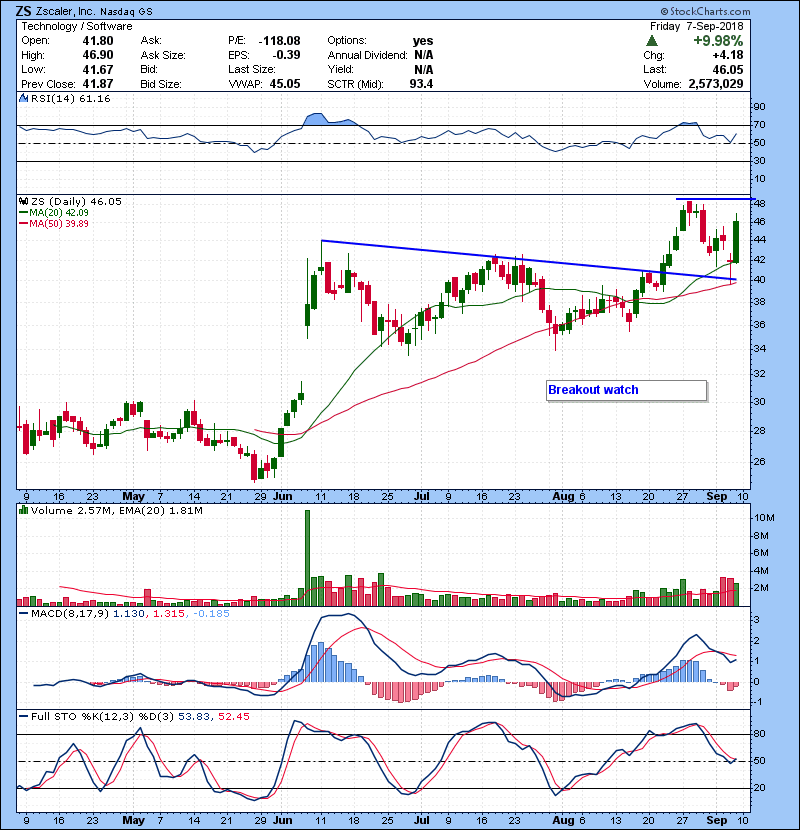800x830 pixels.
Task: Click the Ask Size label
Action: click(163, 55)
